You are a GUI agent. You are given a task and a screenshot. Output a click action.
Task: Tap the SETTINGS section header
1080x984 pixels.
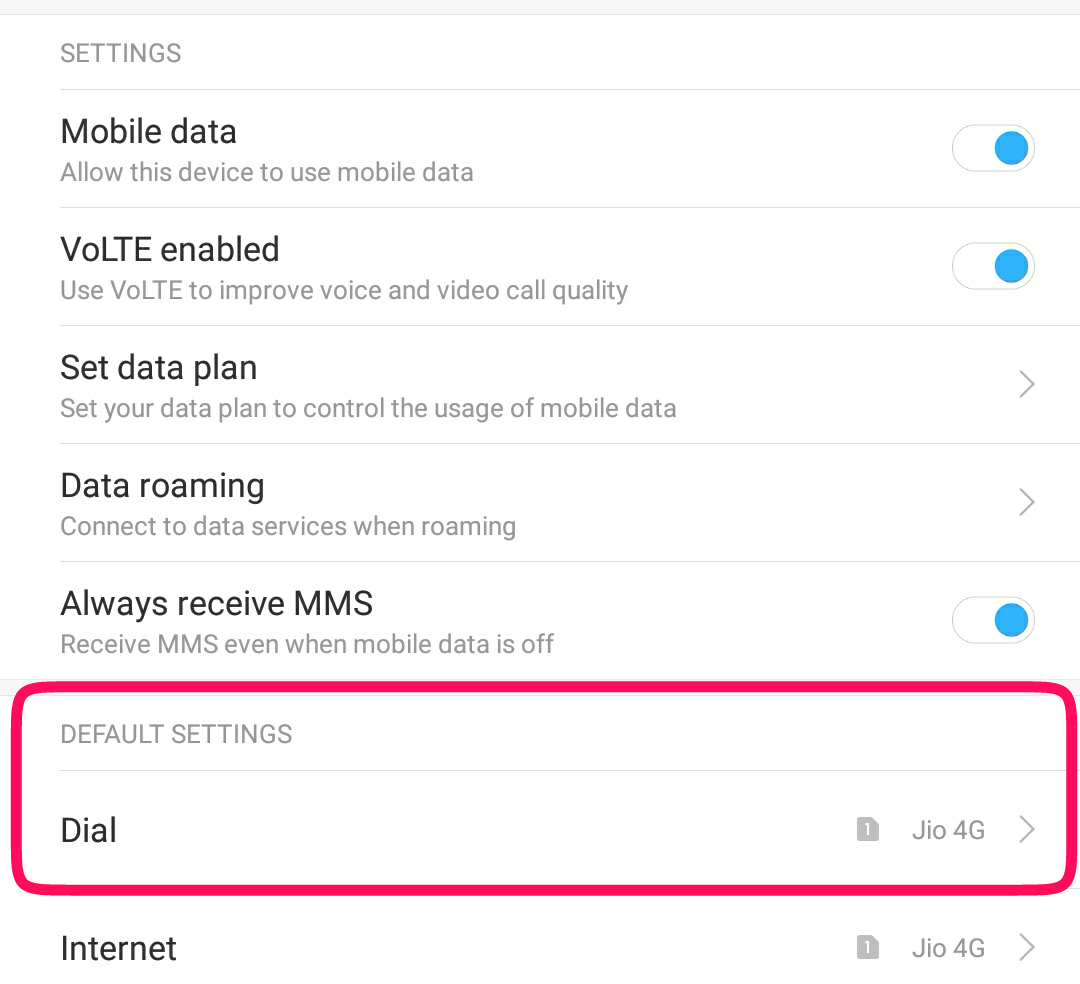click(x=121, y=53)
